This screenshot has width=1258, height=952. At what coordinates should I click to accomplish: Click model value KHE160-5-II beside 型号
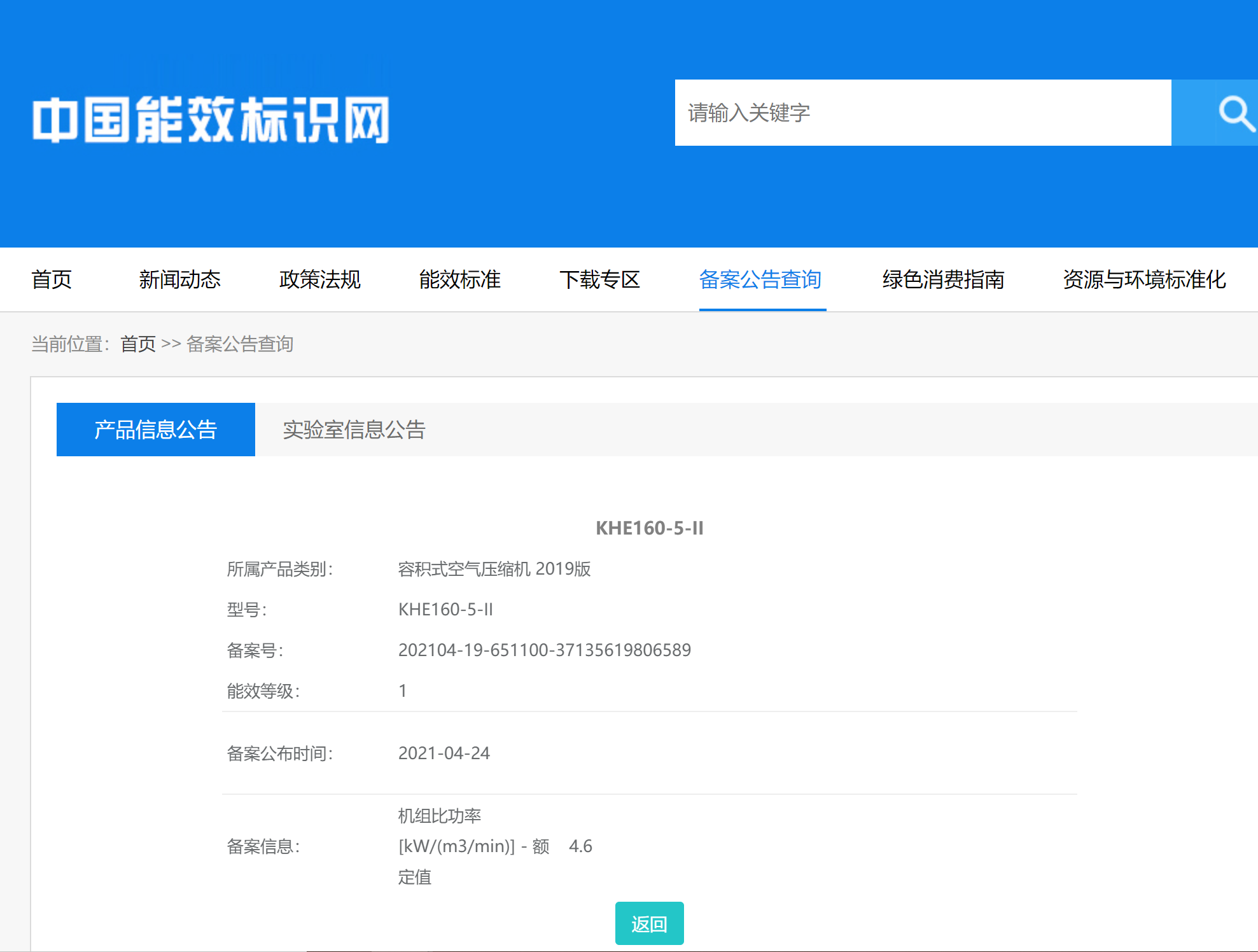coord(445,610)
